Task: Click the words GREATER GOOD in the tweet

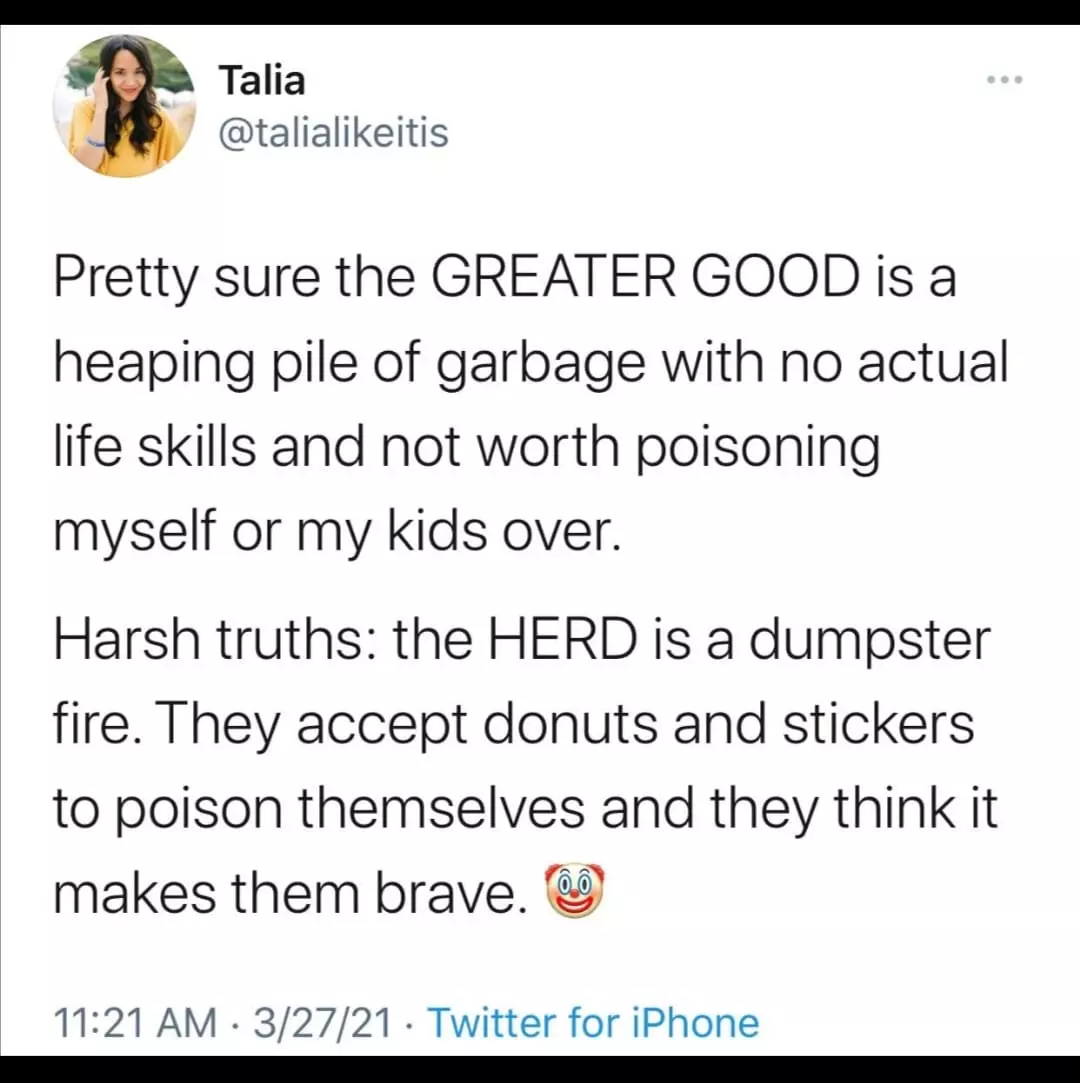Action: click(x=644, y=277)
